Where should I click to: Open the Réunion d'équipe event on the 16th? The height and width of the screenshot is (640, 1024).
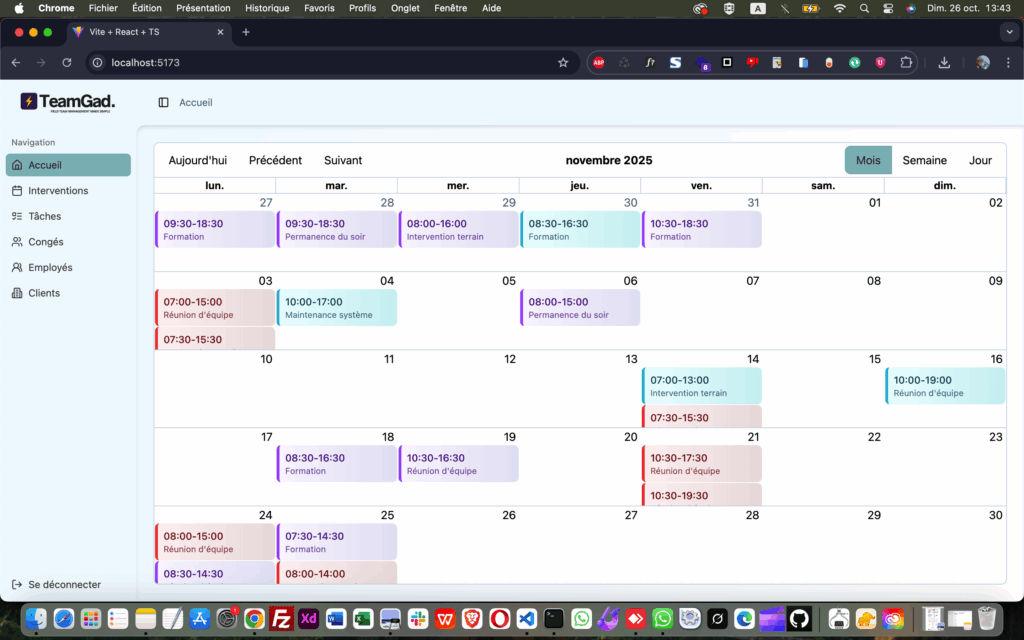point(945,386)
